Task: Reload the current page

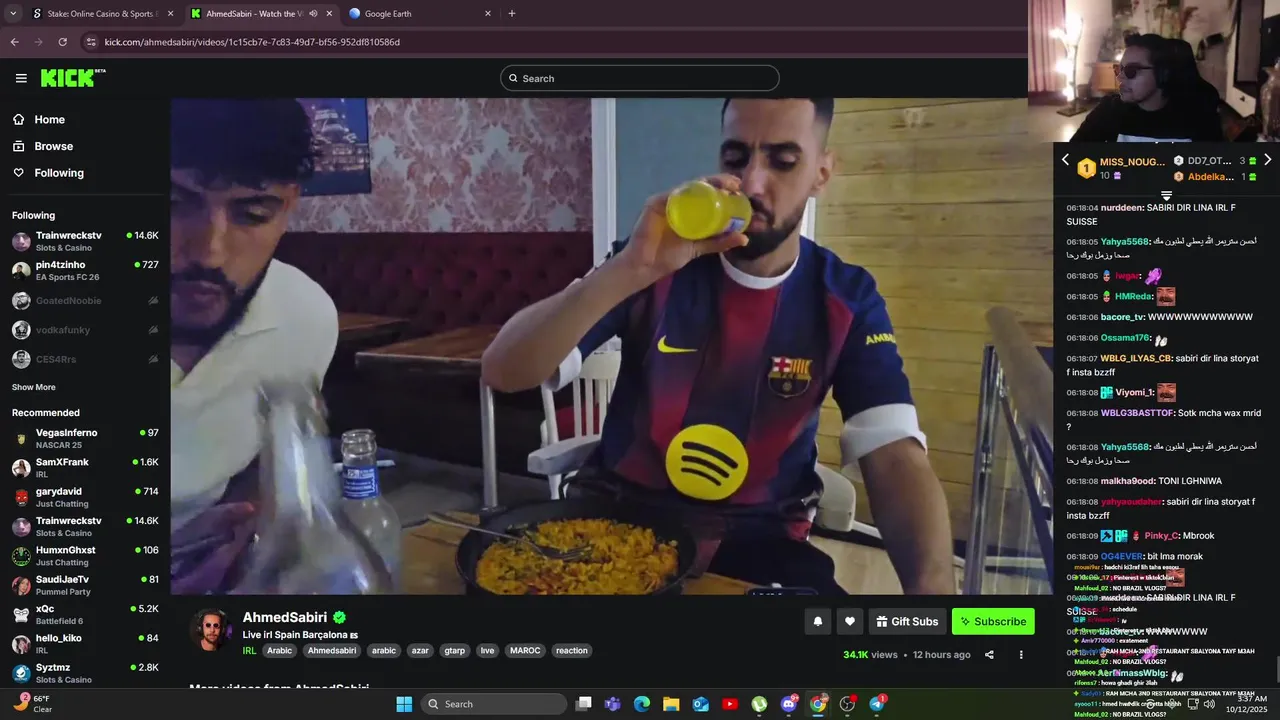Action: pyautogui.click(x=62, y=42)
